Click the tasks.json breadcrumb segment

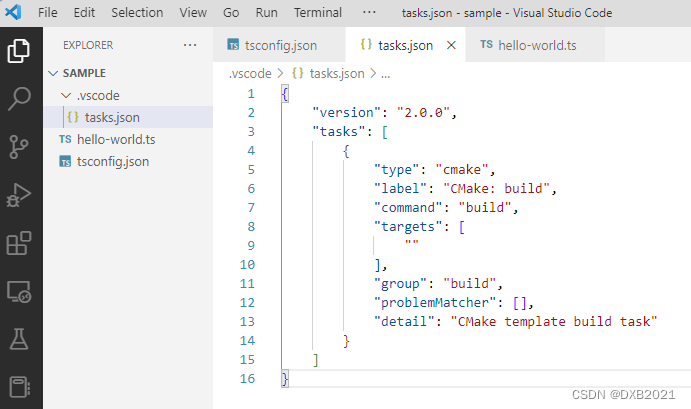[x=337, y=73]
